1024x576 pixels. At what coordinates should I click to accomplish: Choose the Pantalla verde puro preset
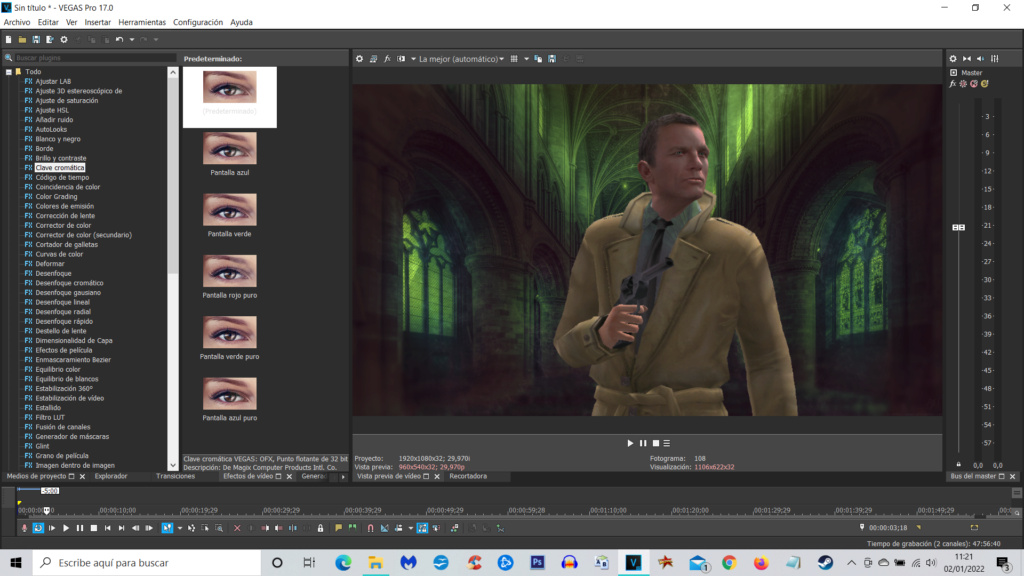(230, 332)
